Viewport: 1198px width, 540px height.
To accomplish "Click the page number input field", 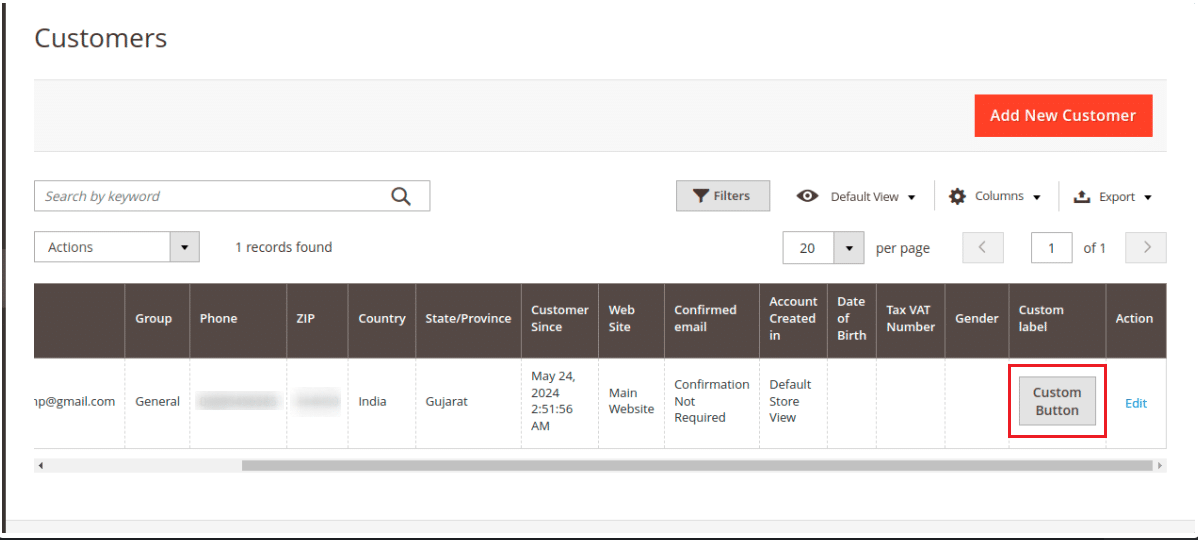I will click(1051, 248).
